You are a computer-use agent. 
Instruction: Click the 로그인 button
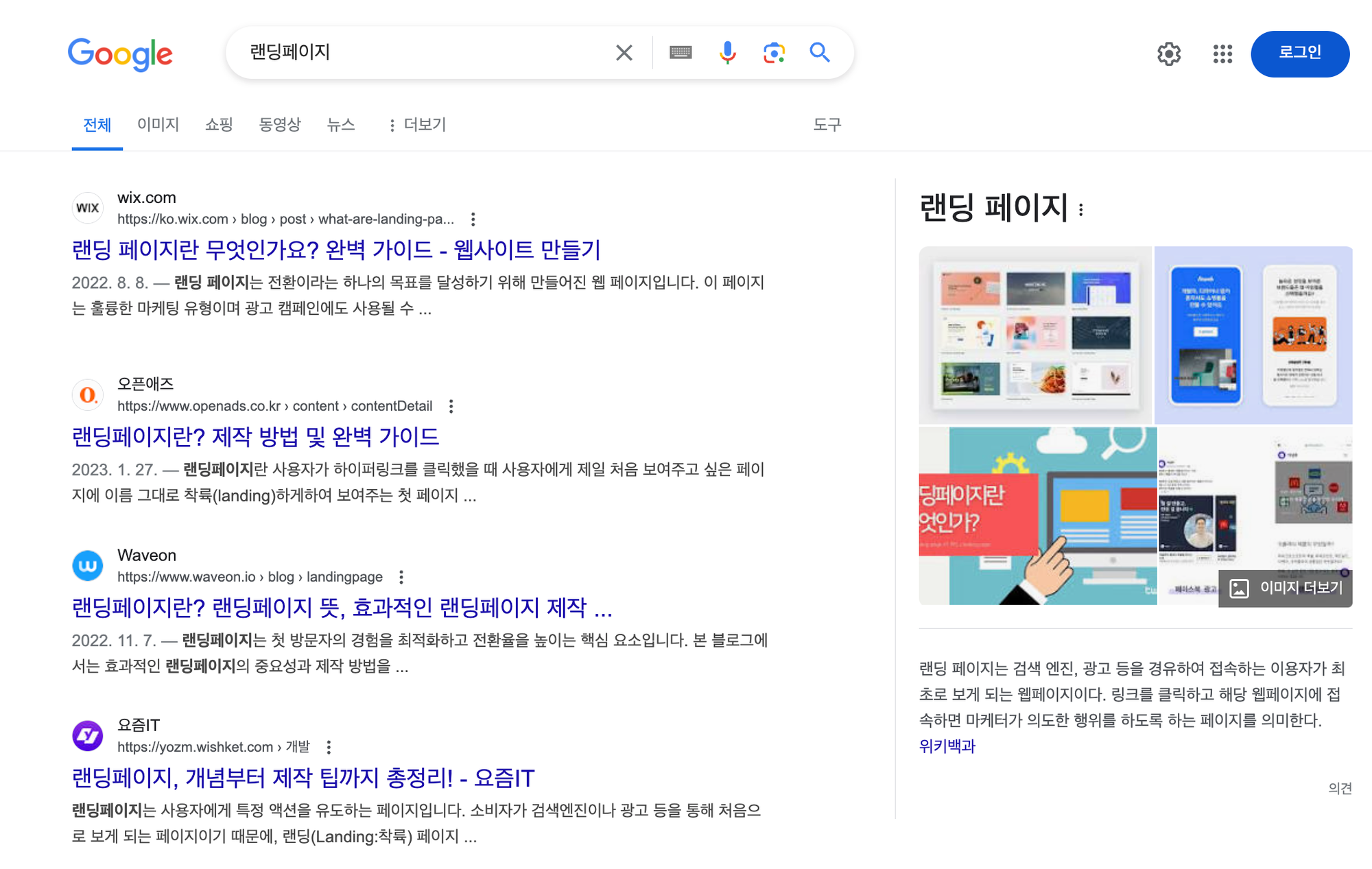(1300, 54)
